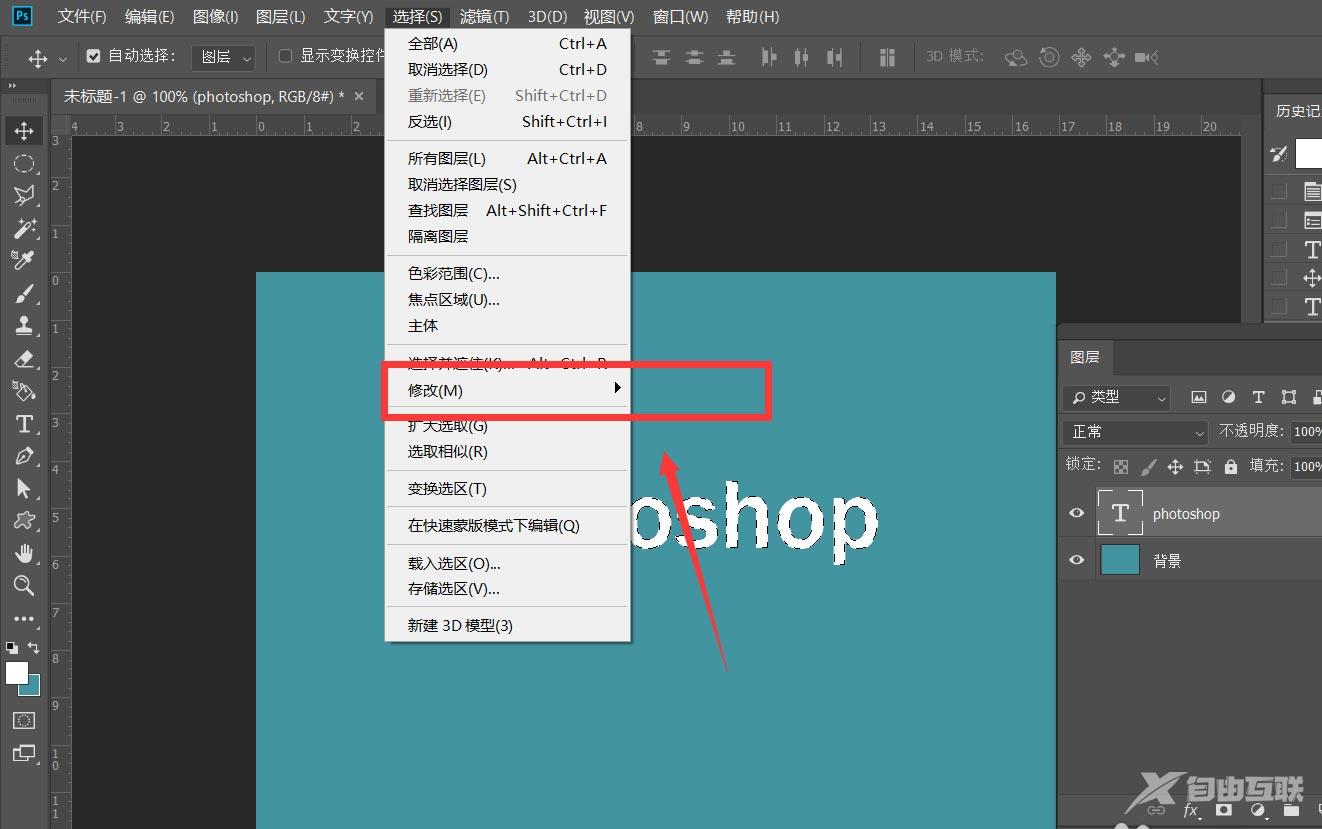Toggle adjustment layer filter
Viewport: 1322px width, 829px height.
1229,397
